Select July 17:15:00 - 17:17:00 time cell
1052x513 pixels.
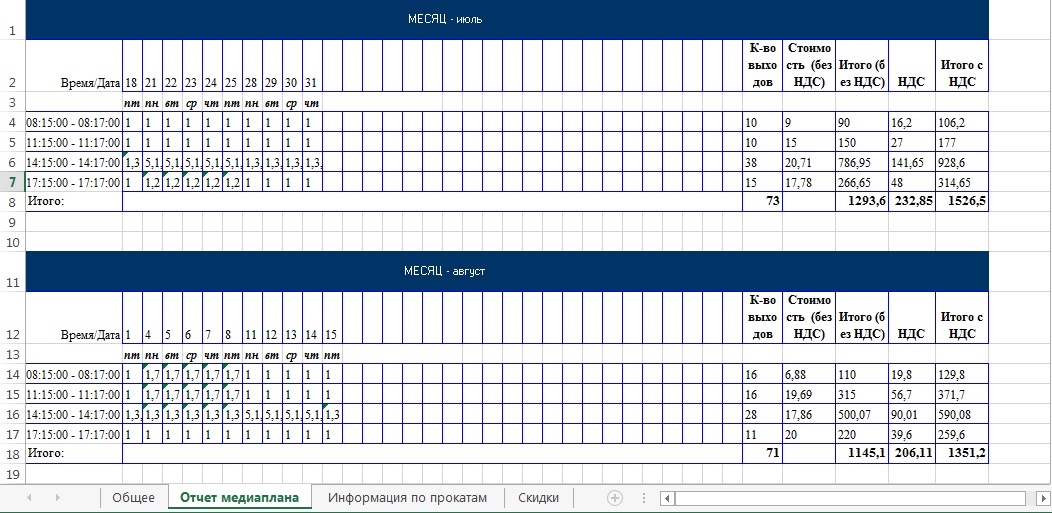click(74, 182)
